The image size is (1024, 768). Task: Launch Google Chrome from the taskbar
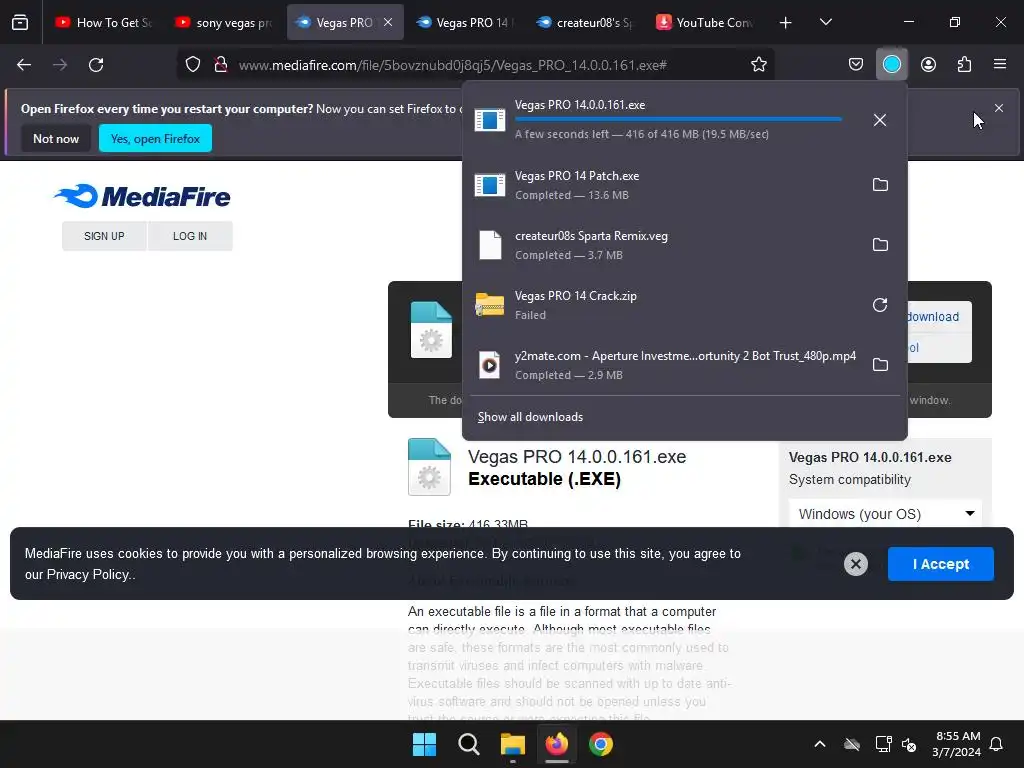click(601, 744)
